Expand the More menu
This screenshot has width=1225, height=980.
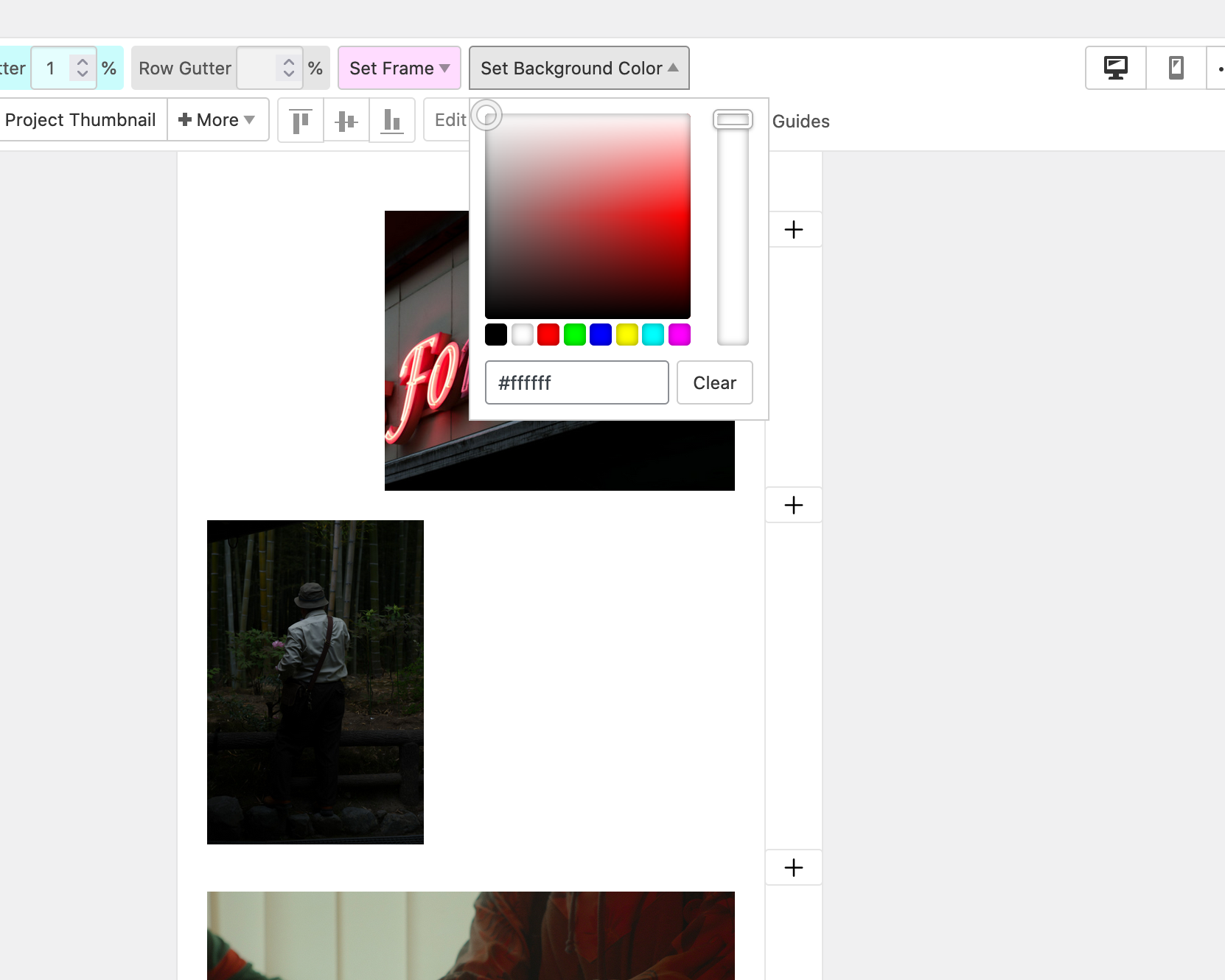tap(217, 120)
